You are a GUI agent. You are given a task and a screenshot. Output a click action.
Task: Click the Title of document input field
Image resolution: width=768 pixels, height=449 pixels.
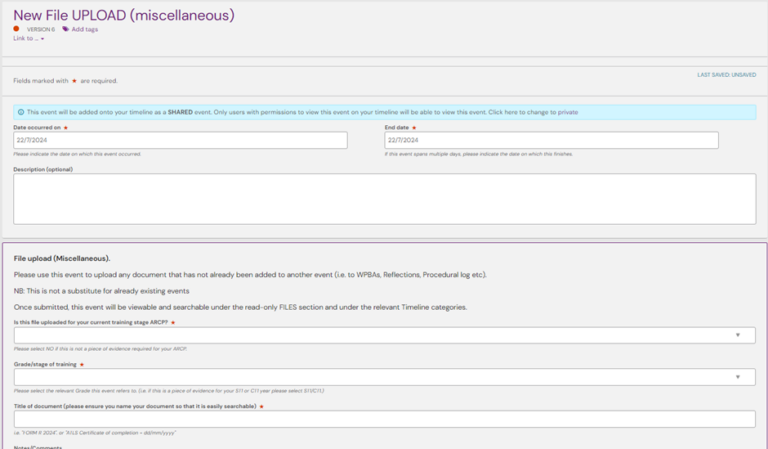point(384,419)
